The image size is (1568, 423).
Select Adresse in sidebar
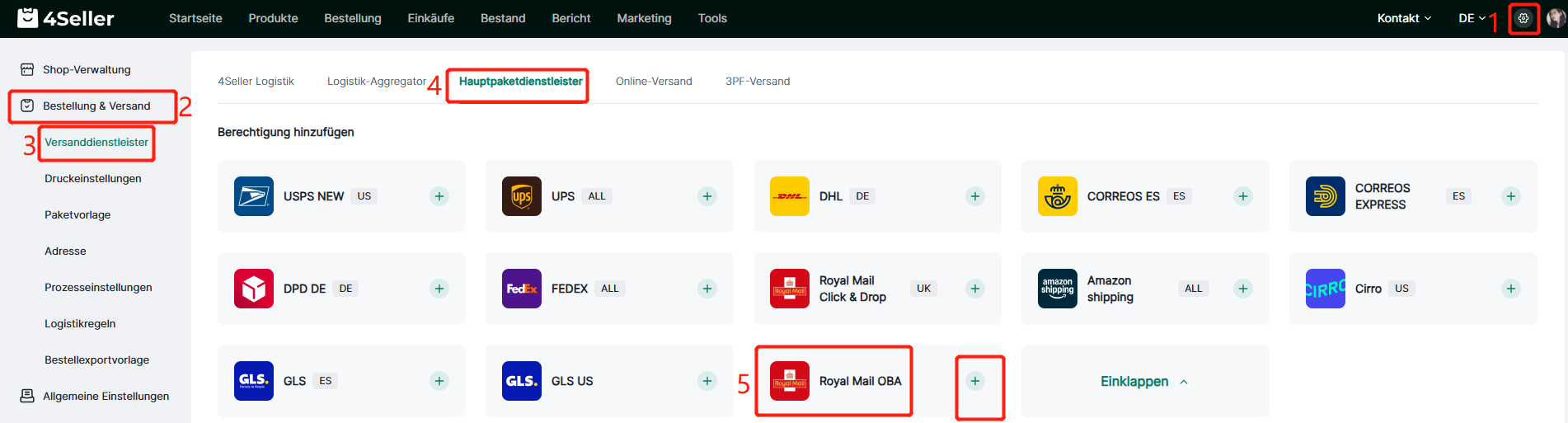coord(65,251)
